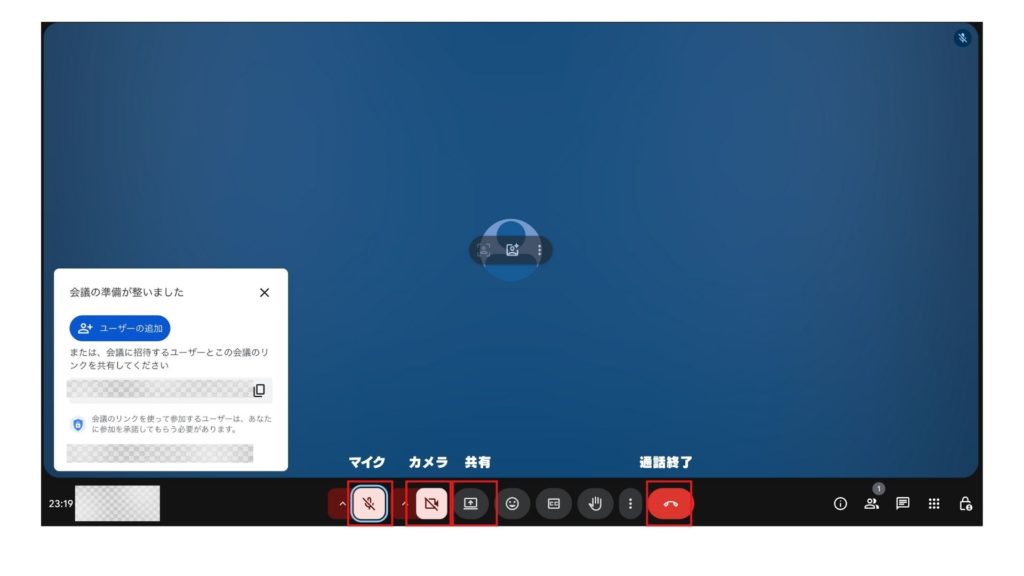Image resolution: width=1024 pixels, height=576 pixels.
Task: Copy the meeting link
Action: click(259, 390)
